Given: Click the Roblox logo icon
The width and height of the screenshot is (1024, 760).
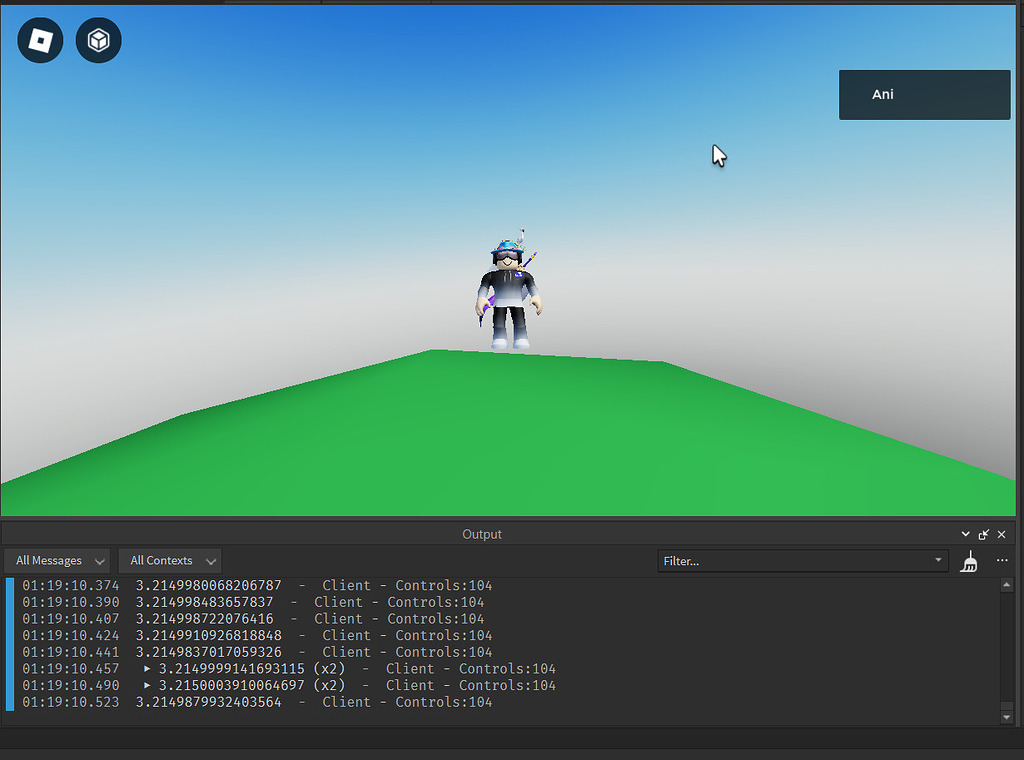Looking at the screenshot, I should click(39, 40).
